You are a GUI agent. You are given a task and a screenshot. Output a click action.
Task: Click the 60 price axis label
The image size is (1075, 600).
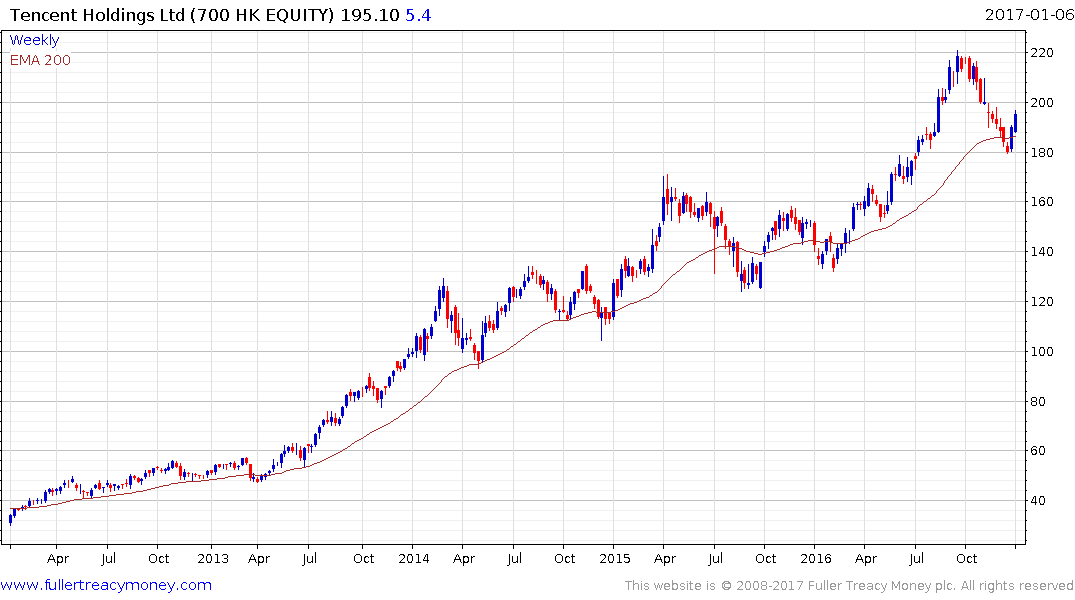(1038, 451)
